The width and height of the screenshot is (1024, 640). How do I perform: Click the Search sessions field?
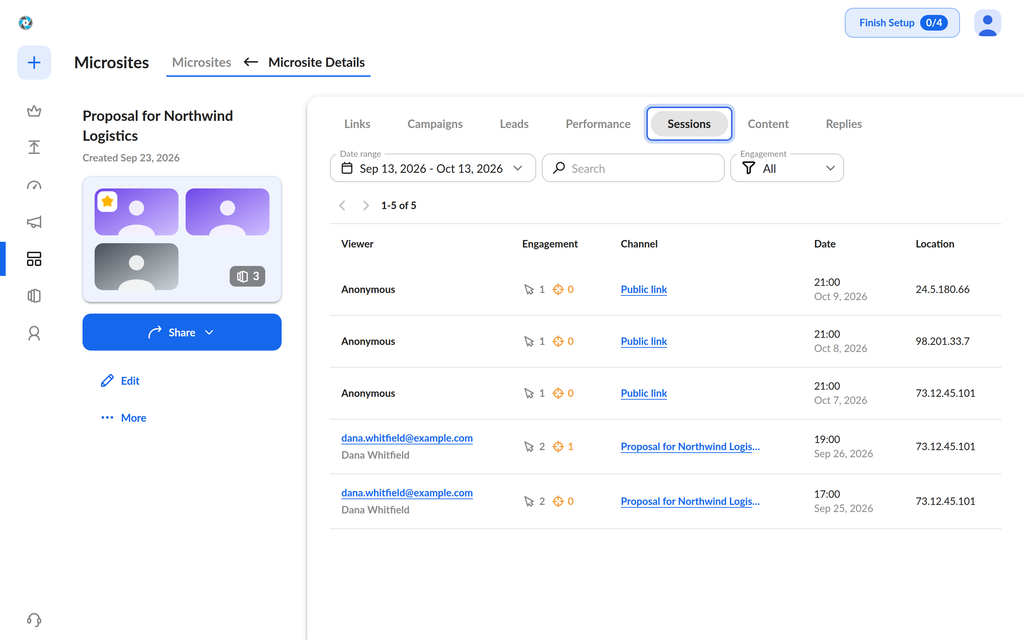pos(633,168)
